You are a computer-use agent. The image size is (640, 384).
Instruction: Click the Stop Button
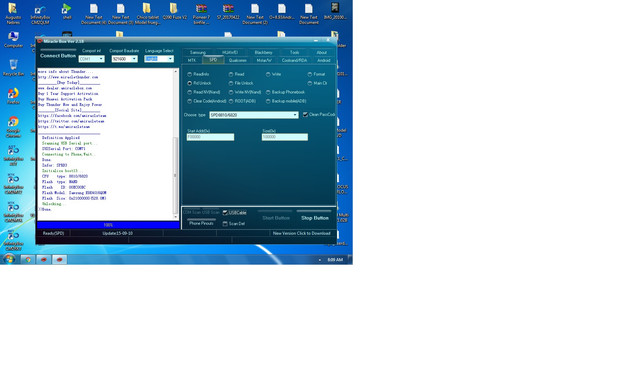pos(315,218)
